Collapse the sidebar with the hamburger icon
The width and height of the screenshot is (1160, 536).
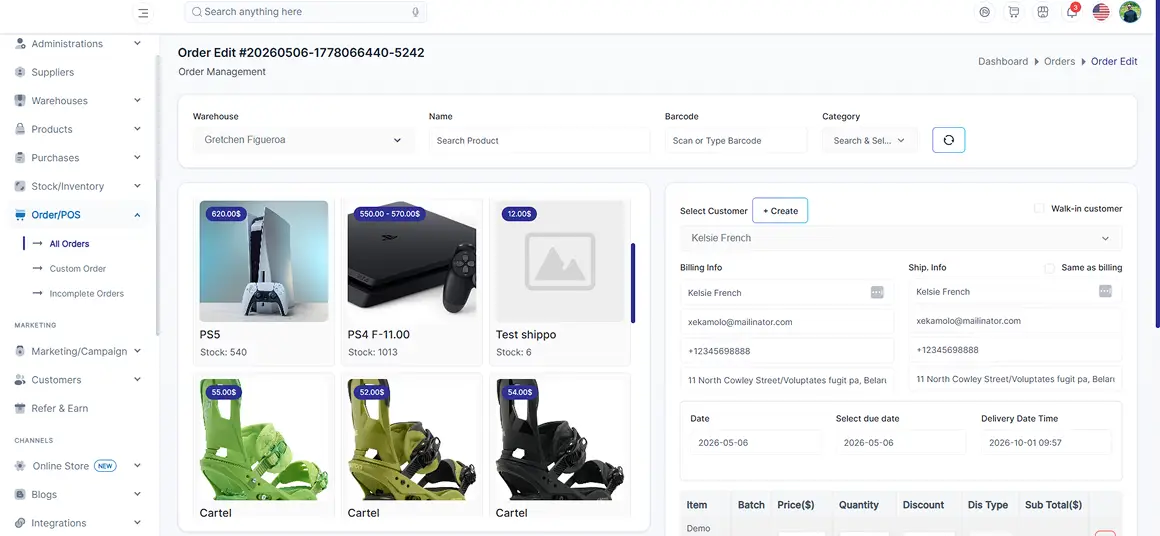pyautogui.click(x=143, y=13)
